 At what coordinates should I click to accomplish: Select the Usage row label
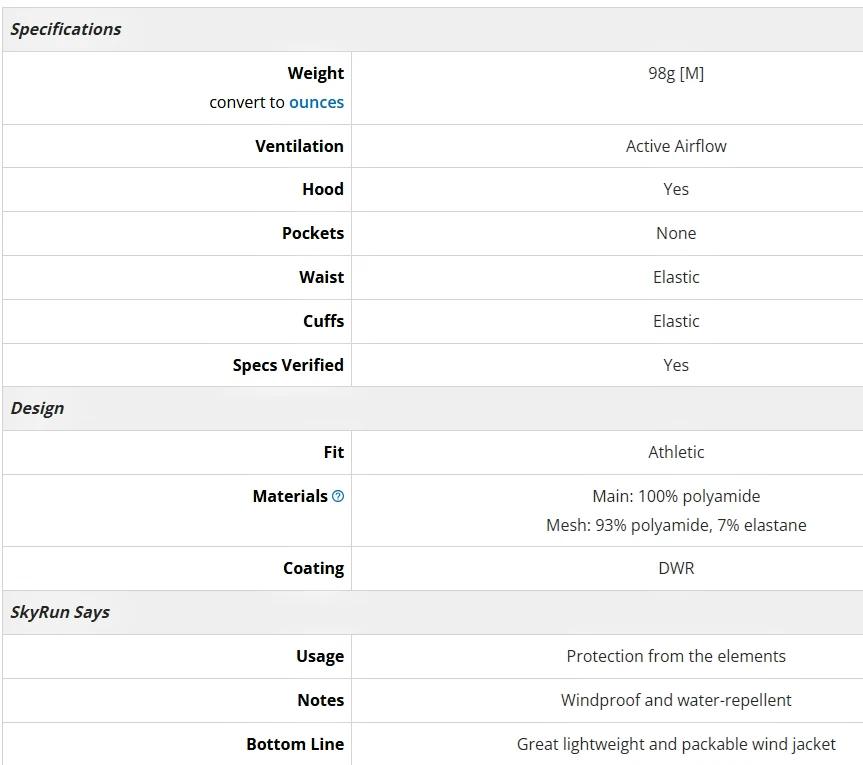(320, 656)
